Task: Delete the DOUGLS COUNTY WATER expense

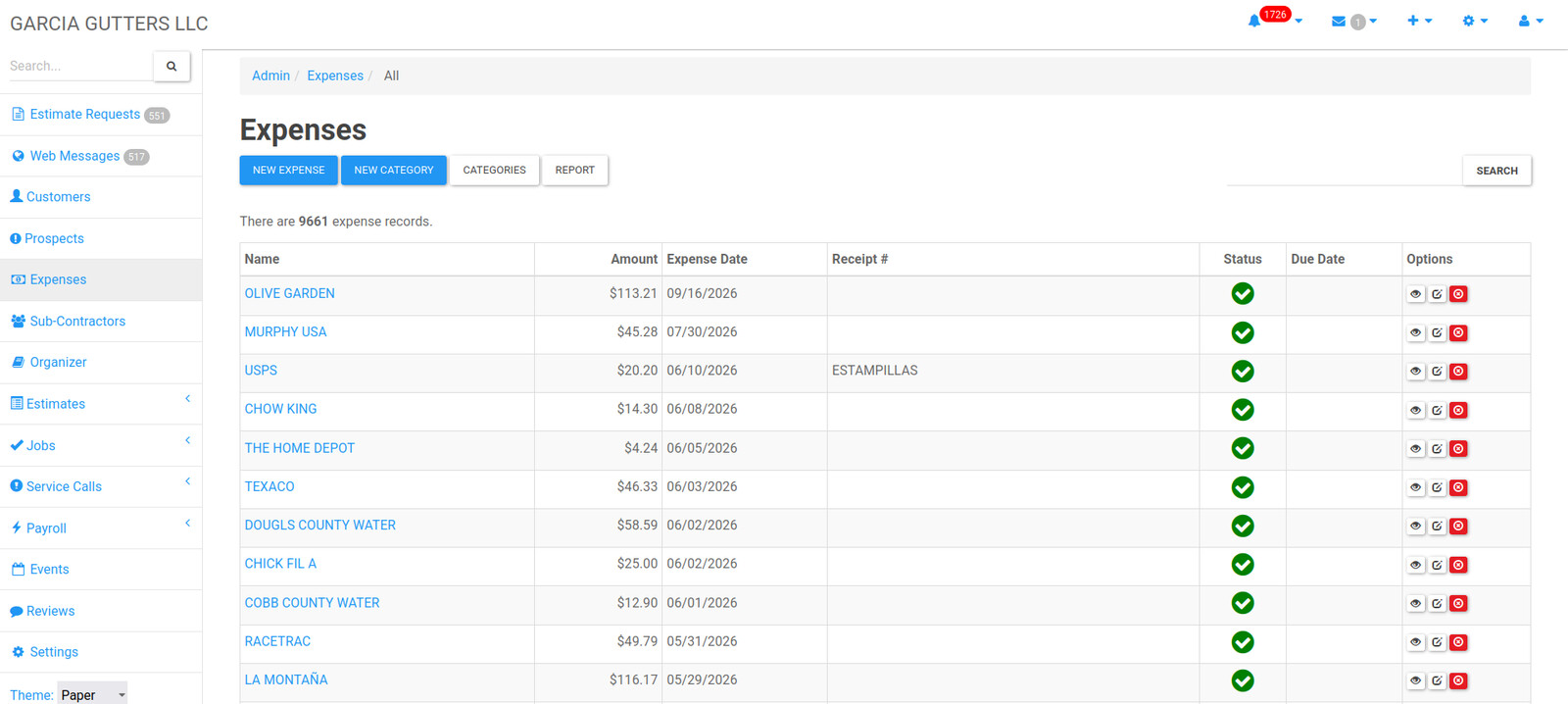Action: [x=1458, y=527]
